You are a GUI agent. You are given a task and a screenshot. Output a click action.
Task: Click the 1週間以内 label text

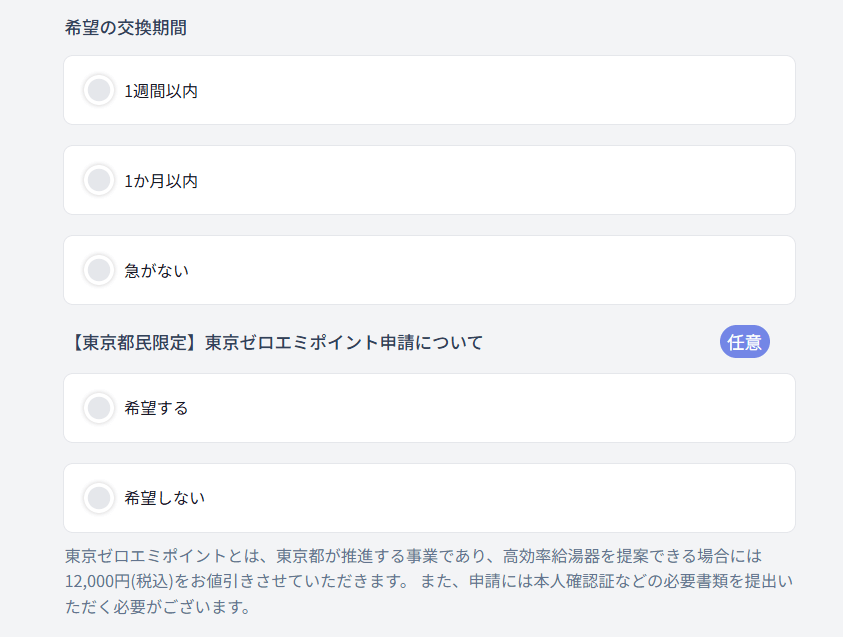[161, 91]
